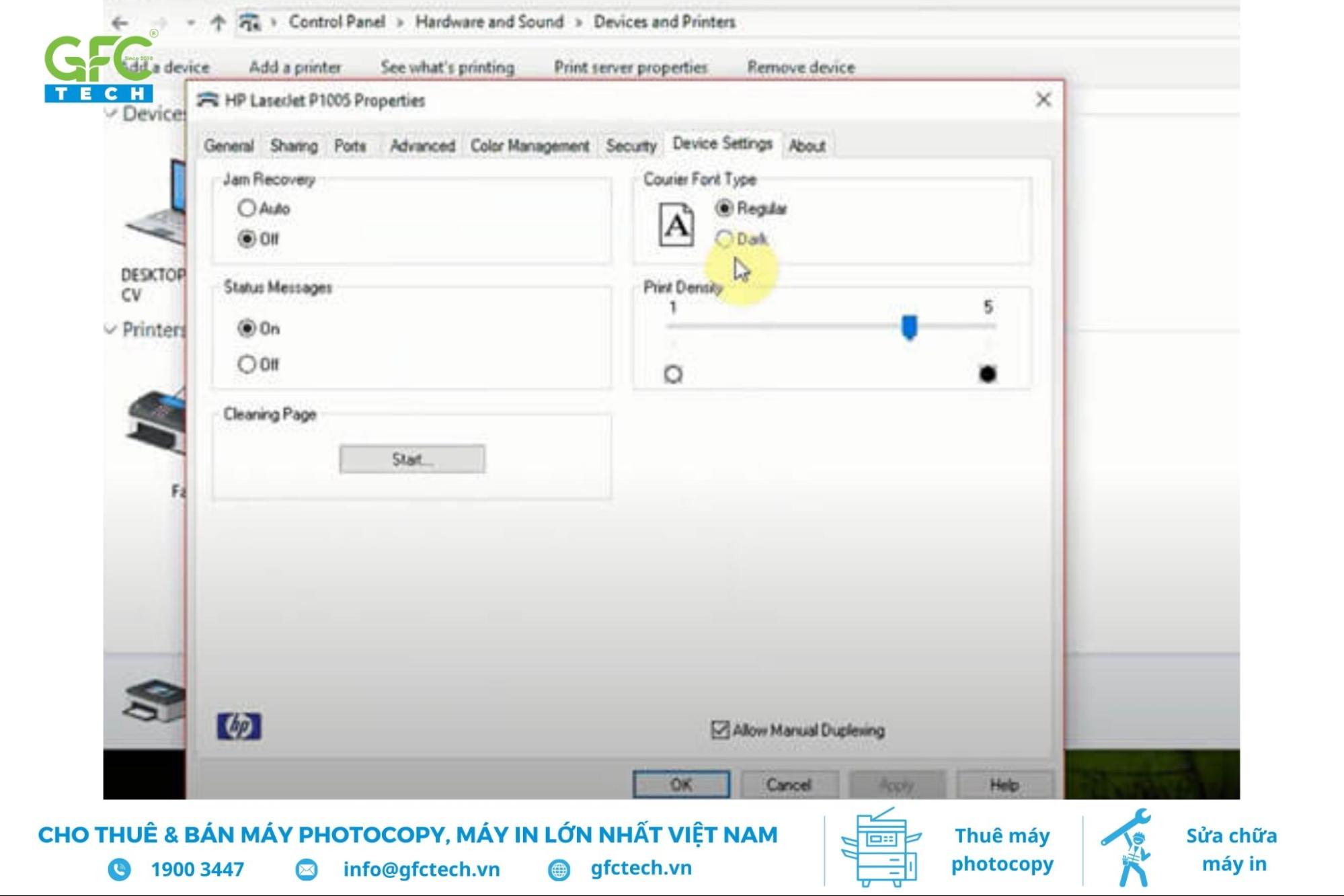
Task: Choose Regular Courier font type
Action: click(x=724, y=208)
